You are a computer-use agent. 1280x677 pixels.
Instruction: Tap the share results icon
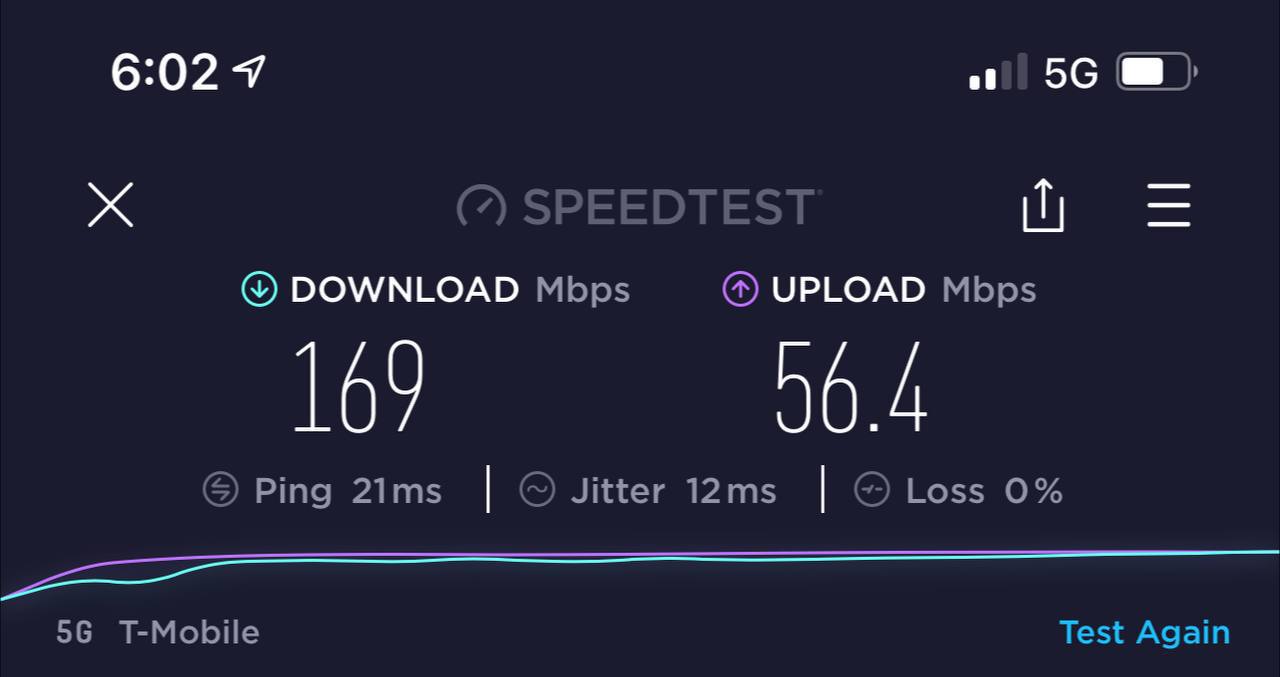pos(1043,206)
